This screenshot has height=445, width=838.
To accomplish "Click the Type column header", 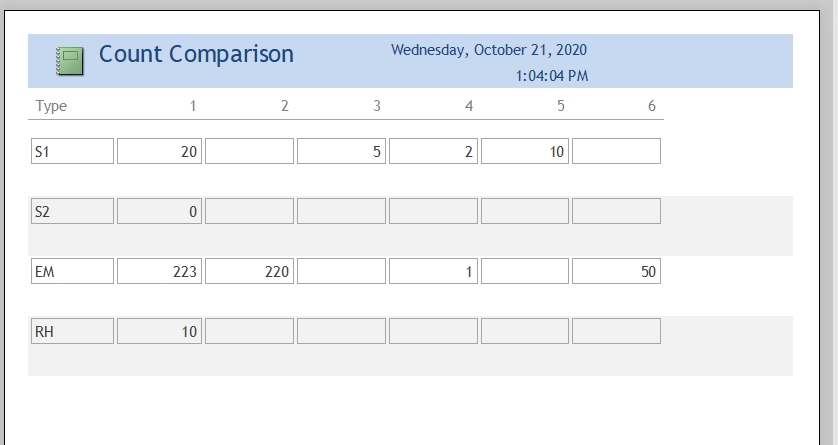I will [x=51, y=106].
